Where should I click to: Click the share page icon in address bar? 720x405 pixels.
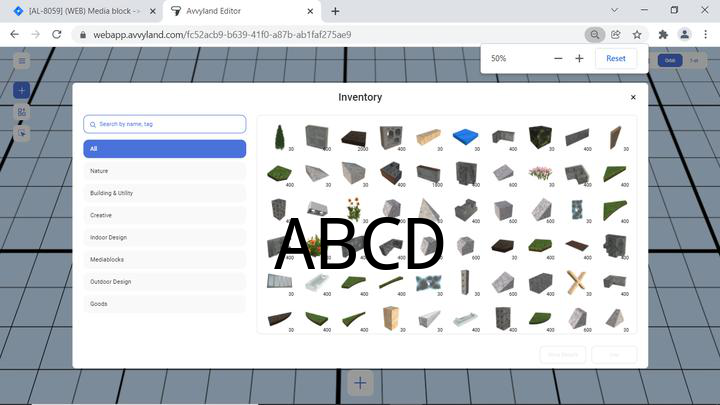click(616, 34)
